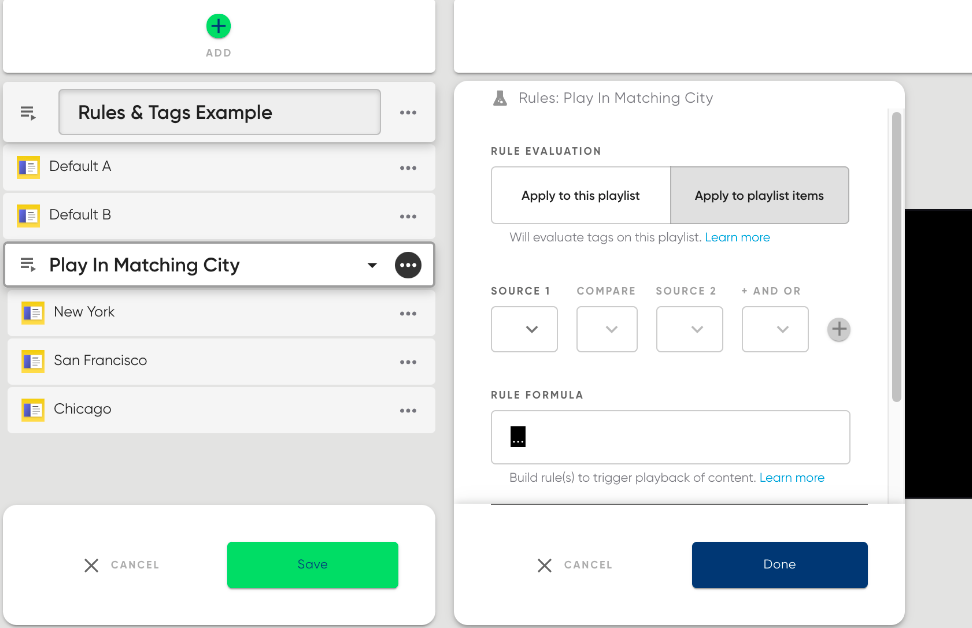This screenshot has height=628, width=972.
Task: Select the Default A list item
Action: coord(219,167)
